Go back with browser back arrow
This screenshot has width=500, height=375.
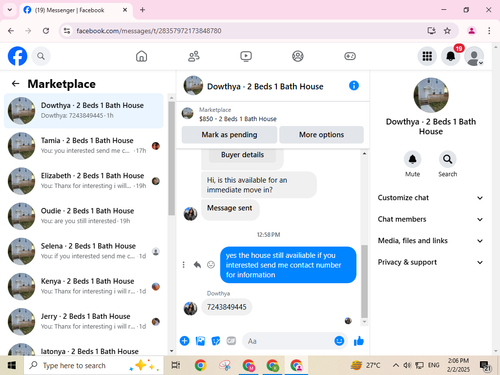[11, 31]
